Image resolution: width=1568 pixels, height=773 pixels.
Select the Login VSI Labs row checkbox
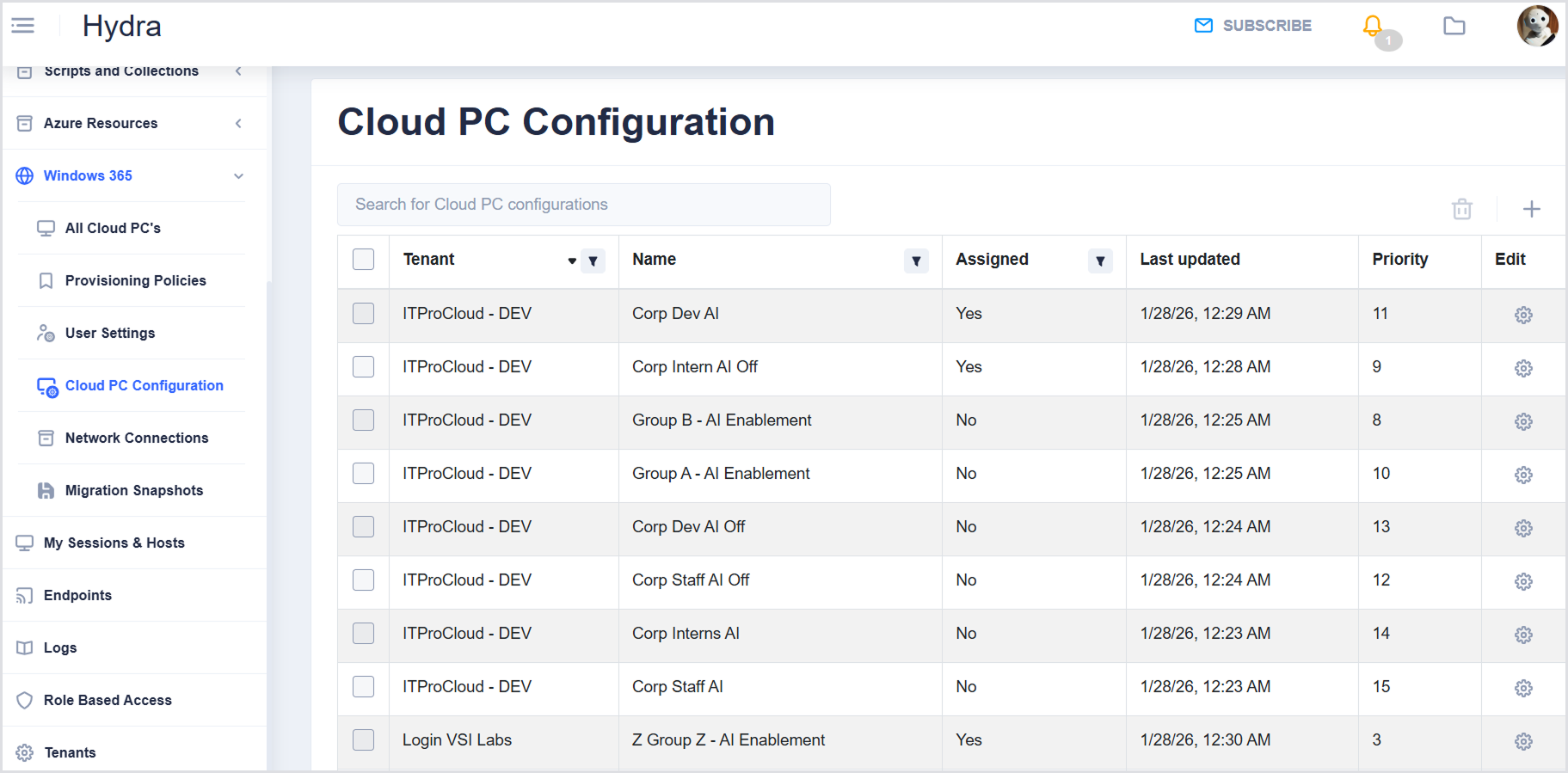[364, 740]
